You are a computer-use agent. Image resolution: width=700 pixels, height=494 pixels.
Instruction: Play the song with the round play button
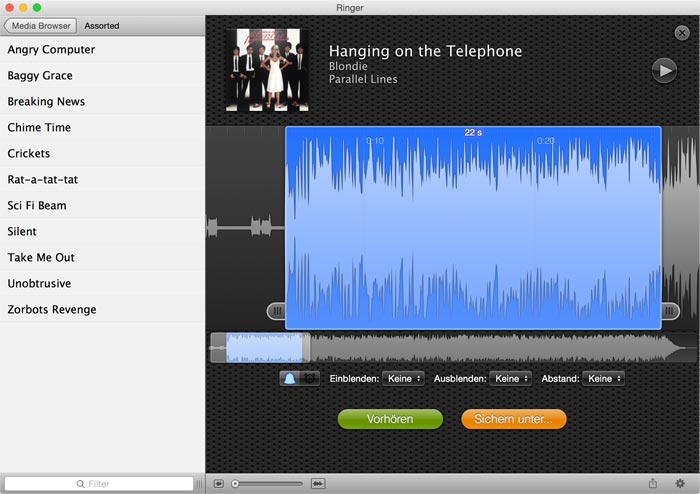(664, 71)
